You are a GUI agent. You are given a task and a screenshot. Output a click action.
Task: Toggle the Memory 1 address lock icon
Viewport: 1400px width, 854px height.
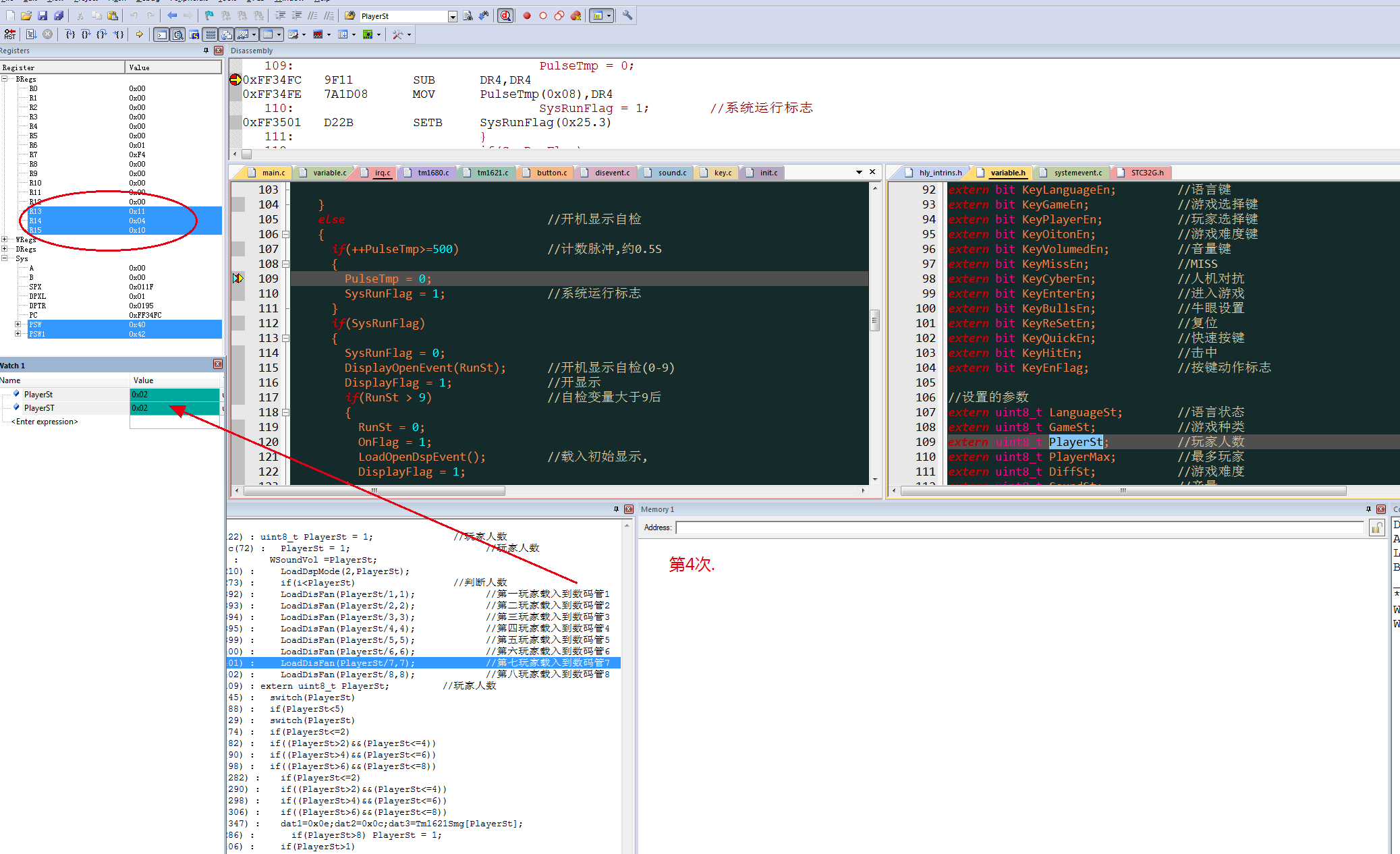pos(1377,528)
